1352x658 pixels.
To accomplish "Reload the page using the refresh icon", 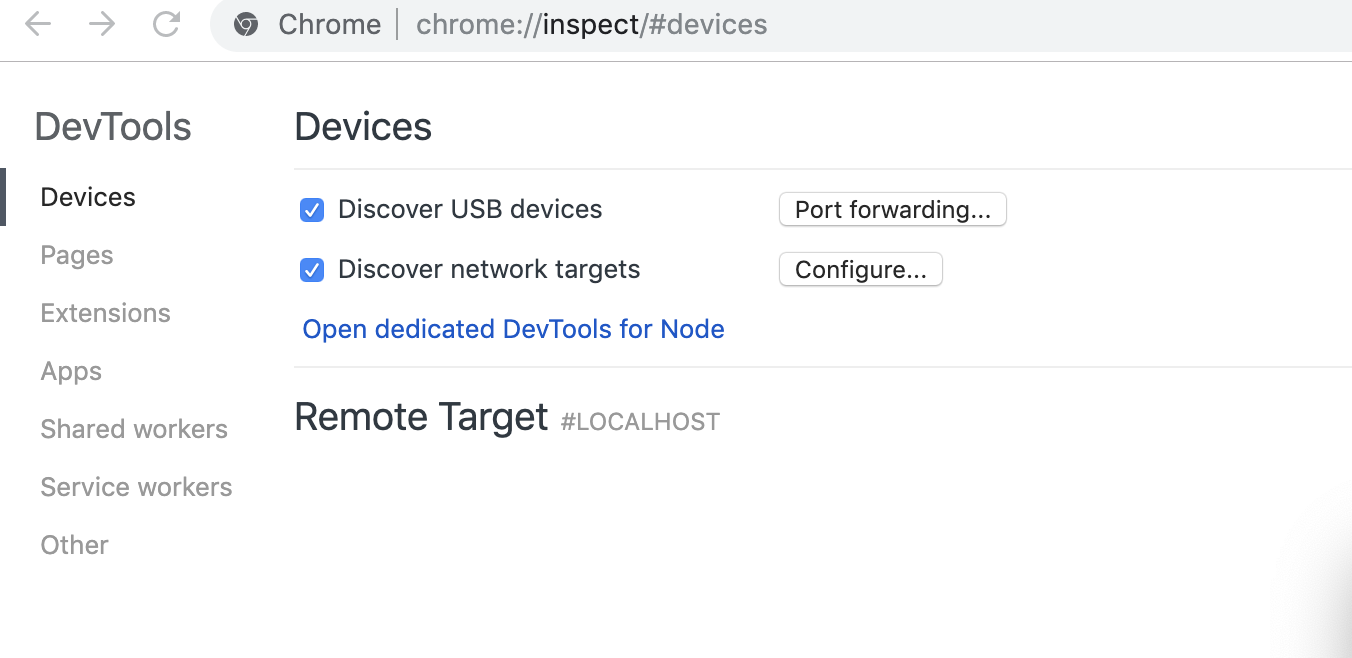I will [x=165, y=24].
